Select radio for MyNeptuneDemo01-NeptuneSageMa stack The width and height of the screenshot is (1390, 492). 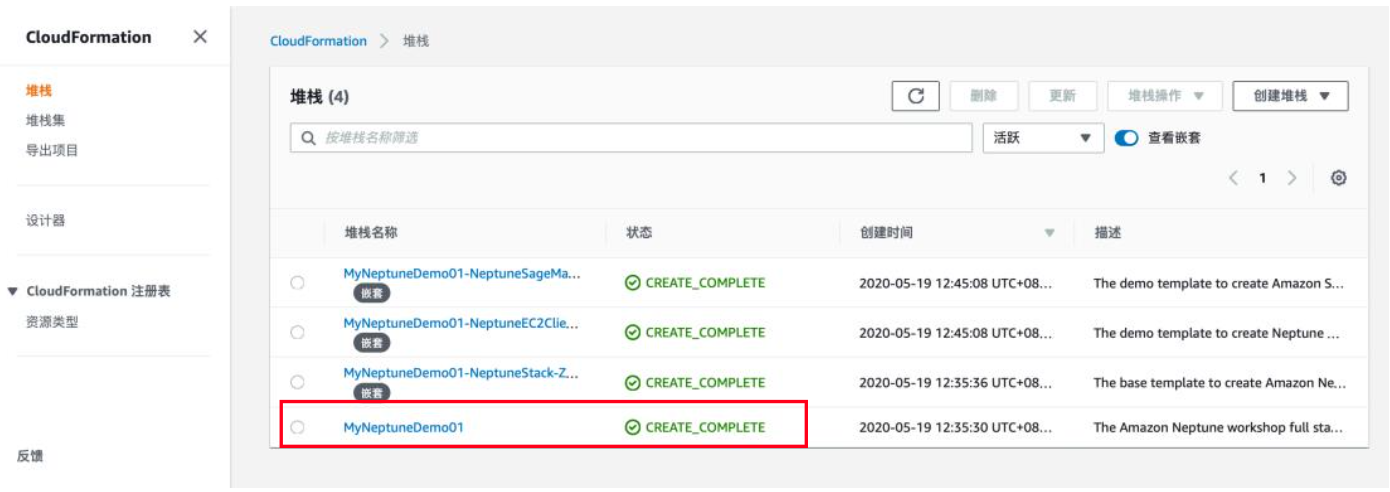click(x=297, y=283)
